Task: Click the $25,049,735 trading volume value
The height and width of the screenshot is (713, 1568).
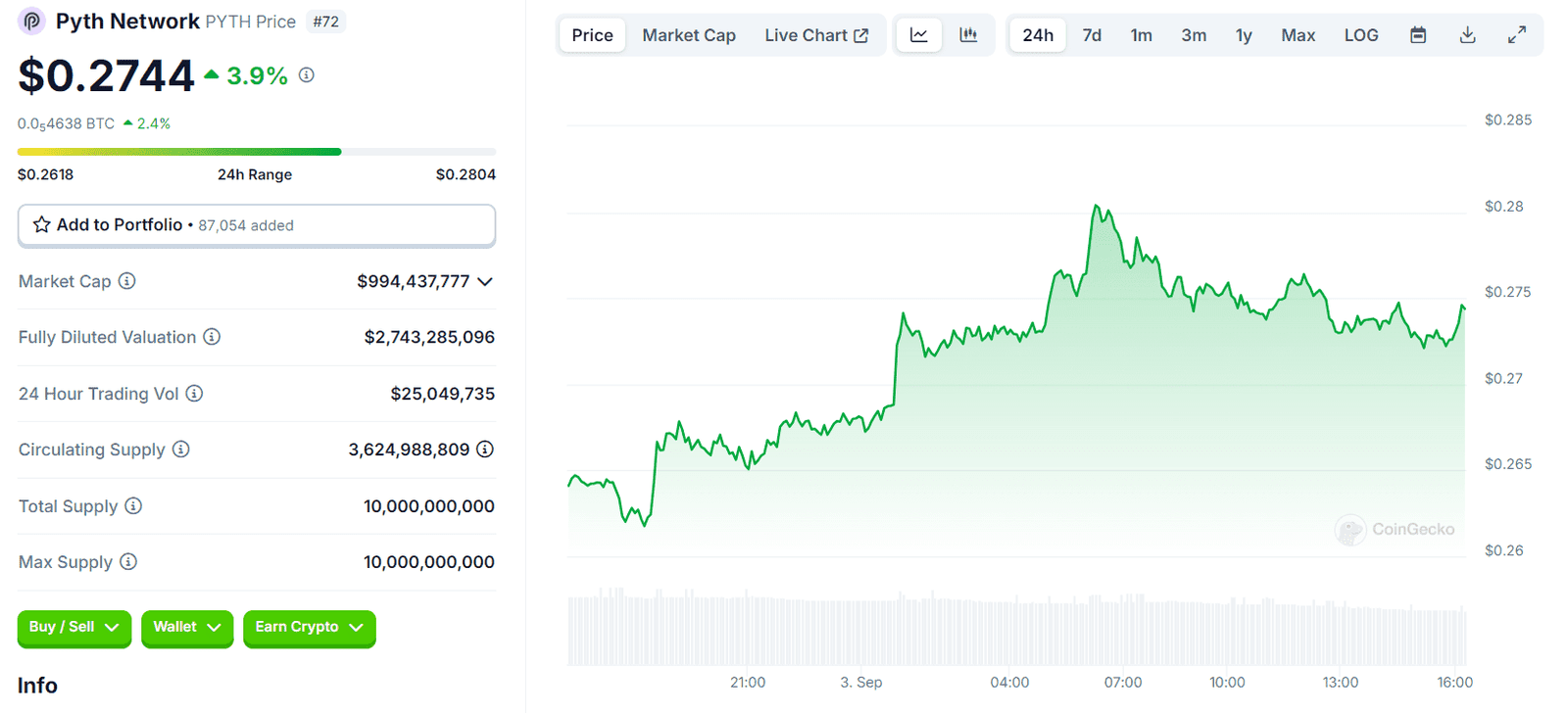Action: point(443,394)
